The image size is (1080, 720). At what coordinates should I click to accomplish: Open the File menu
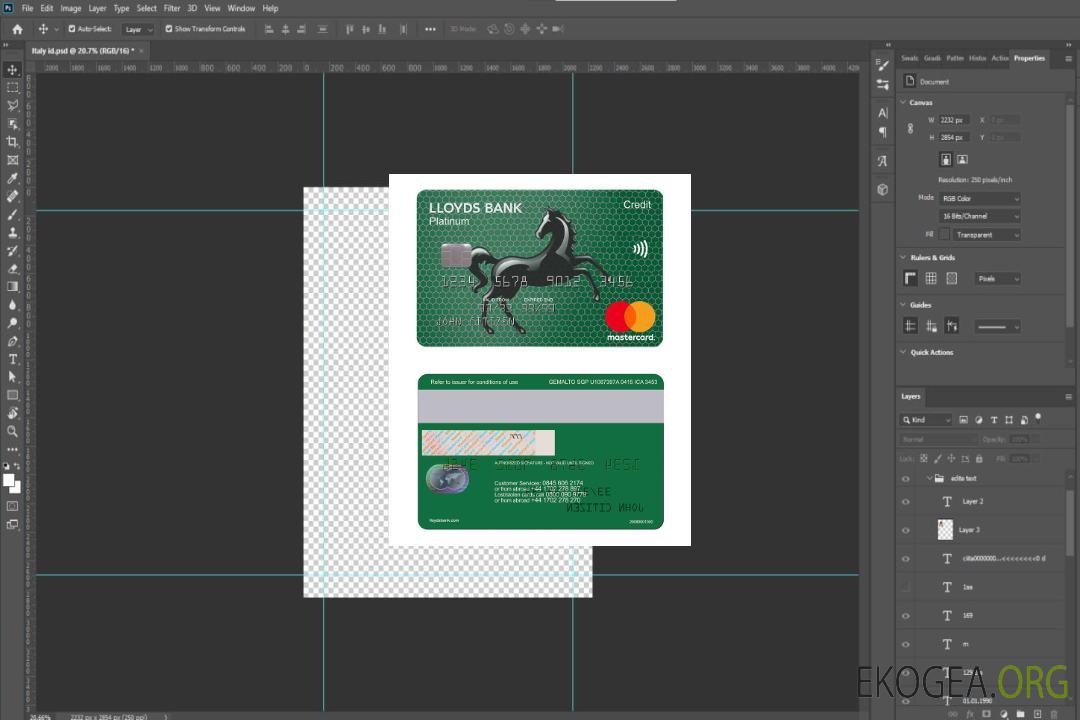[28, 8]
